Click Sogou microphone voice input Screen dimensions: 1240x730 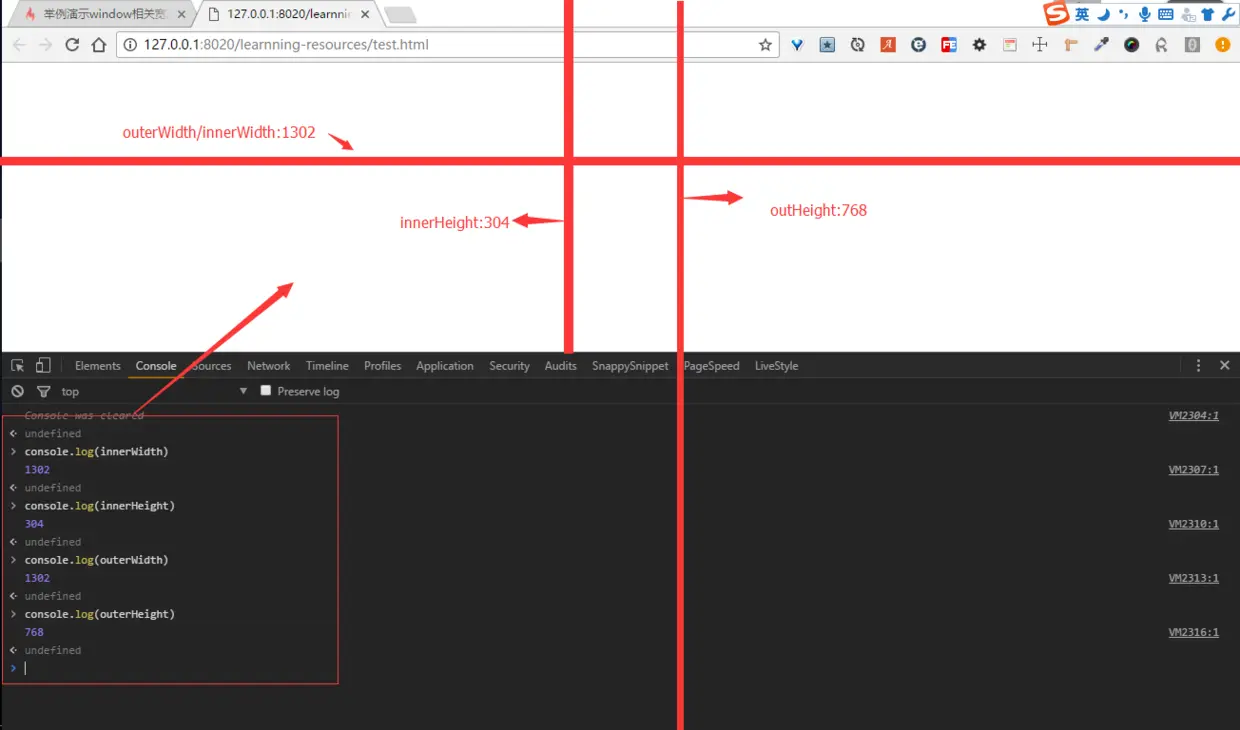[x=1144, y=15]
